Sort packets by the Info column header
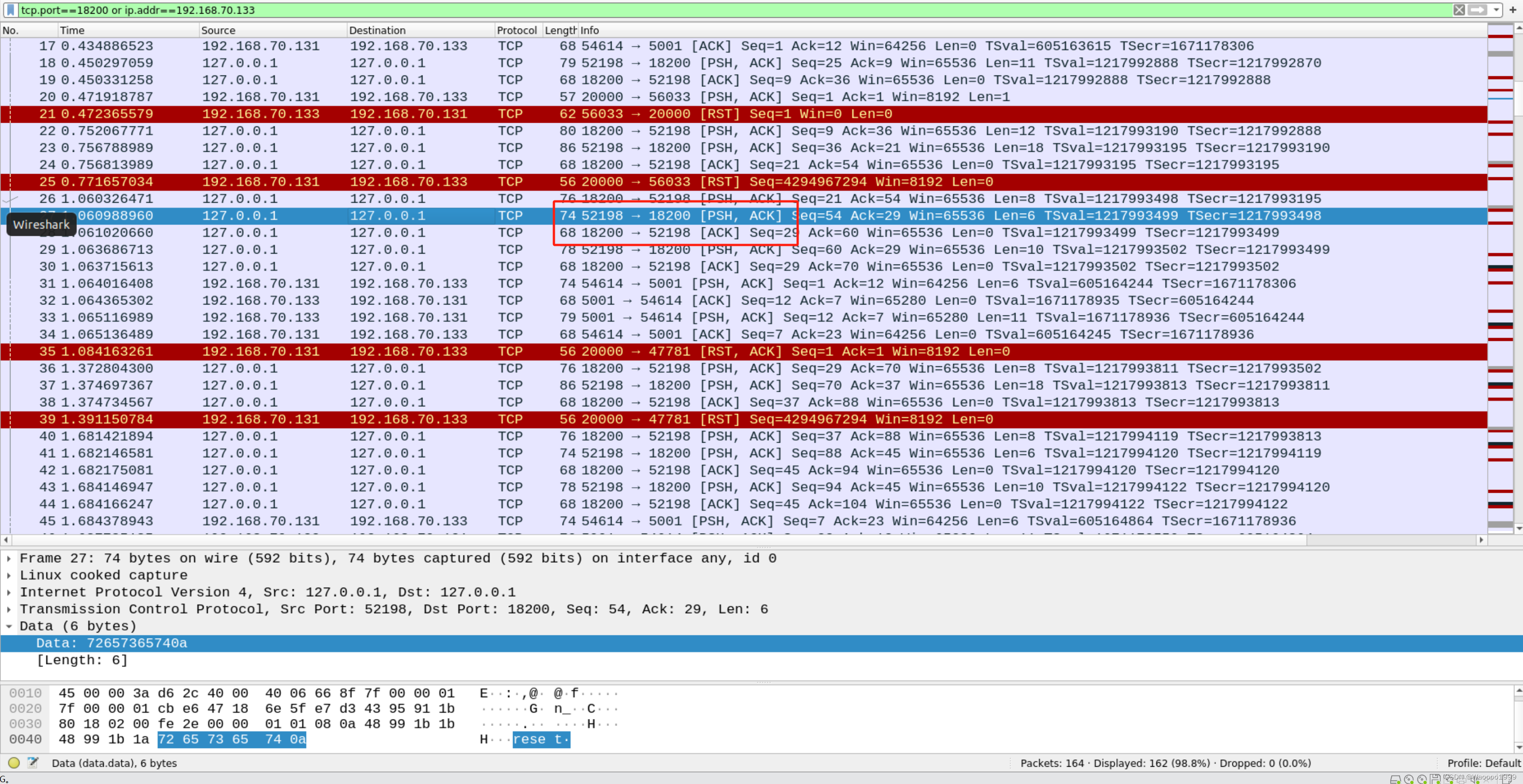The height and width of the screenshot is (784, 1523). (x=1032, y=30)
